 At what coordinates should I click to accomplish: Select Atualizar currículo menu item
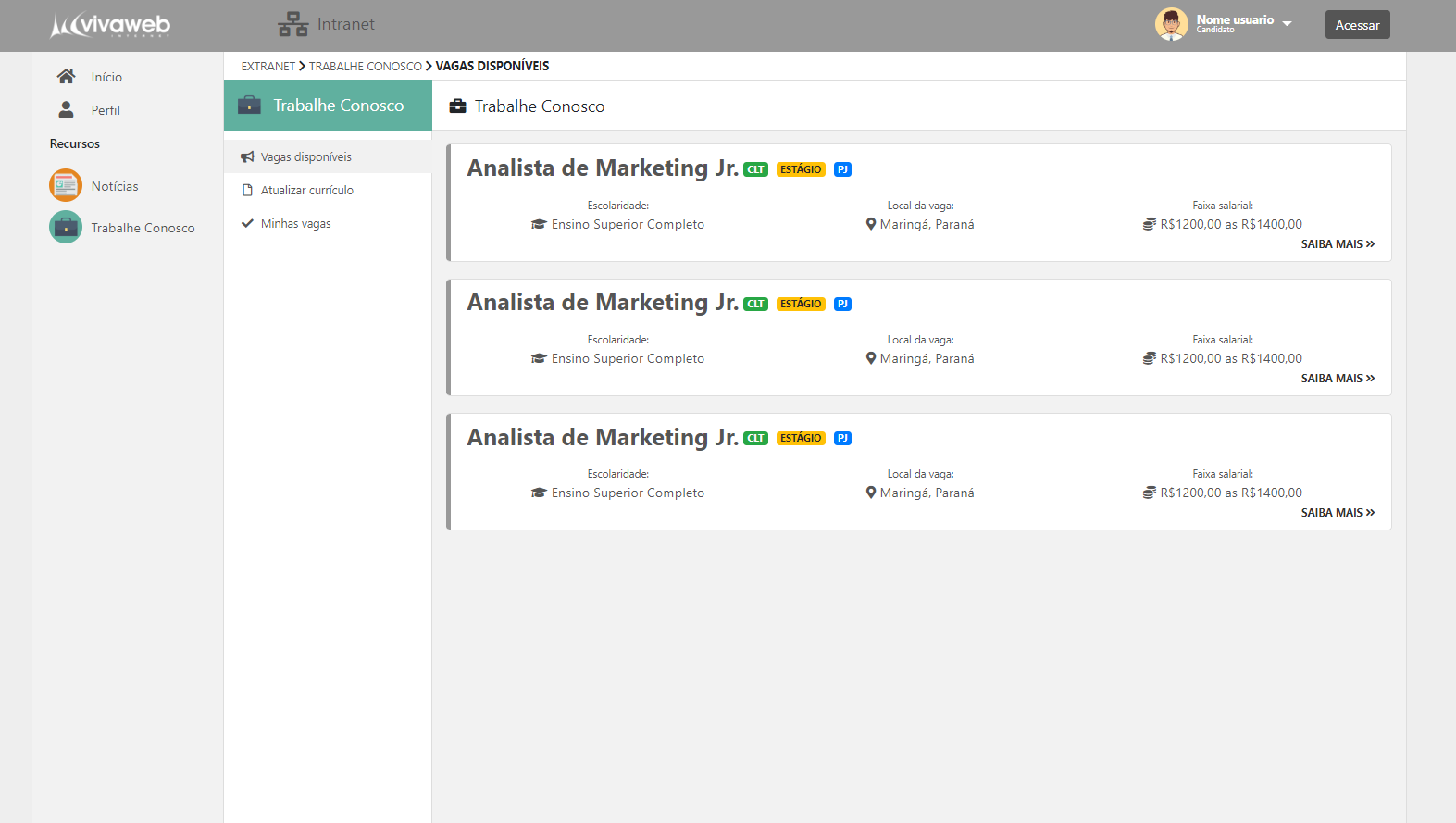[x=306, y=191]
